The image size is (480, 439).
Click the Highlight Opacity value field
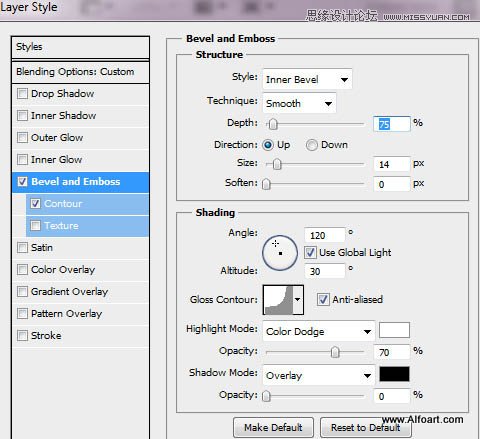391,352
